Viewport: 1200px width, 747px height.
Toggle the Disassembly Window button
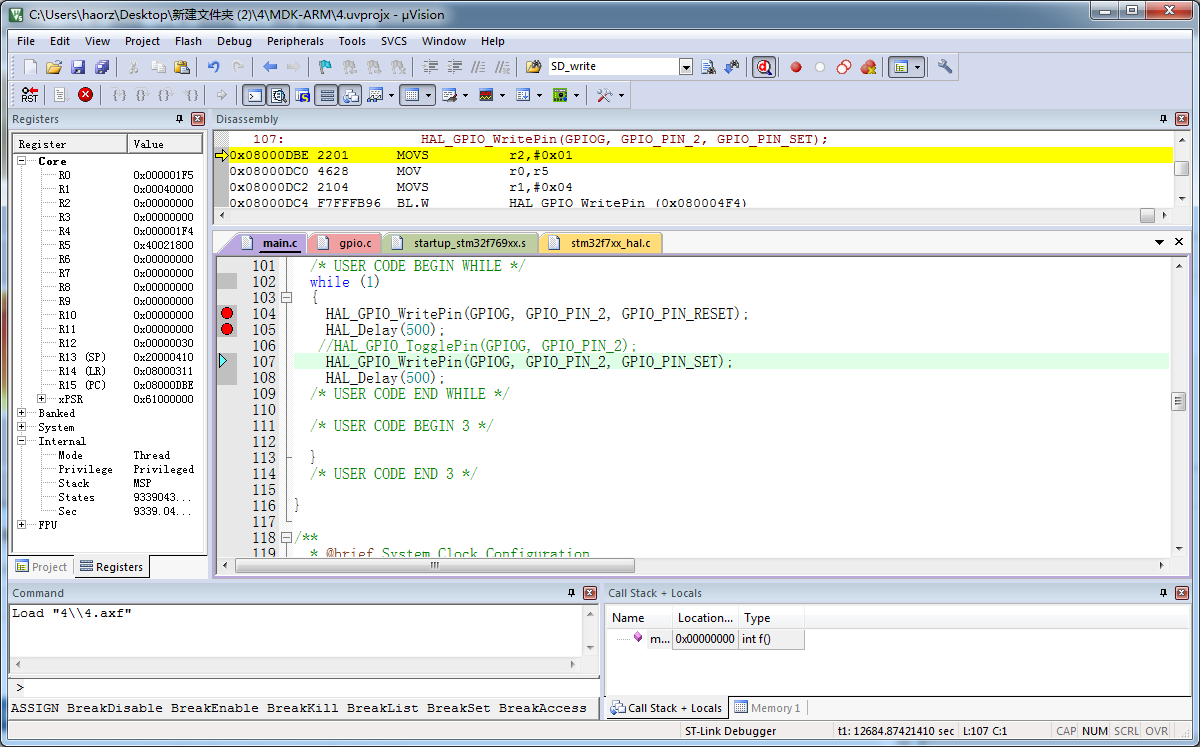pyautogui.click(x=278, y=95)
